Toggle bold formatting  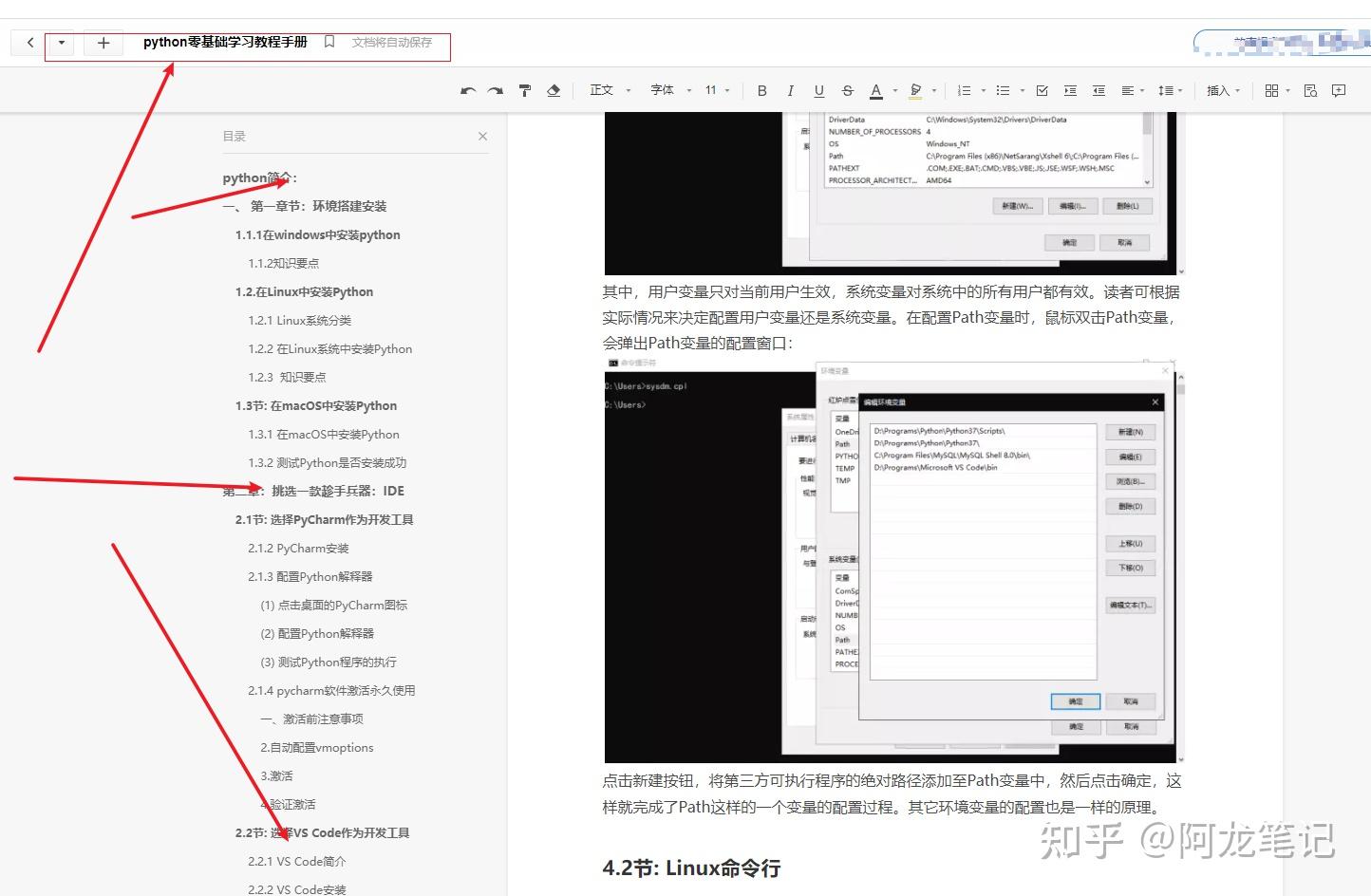761,91
